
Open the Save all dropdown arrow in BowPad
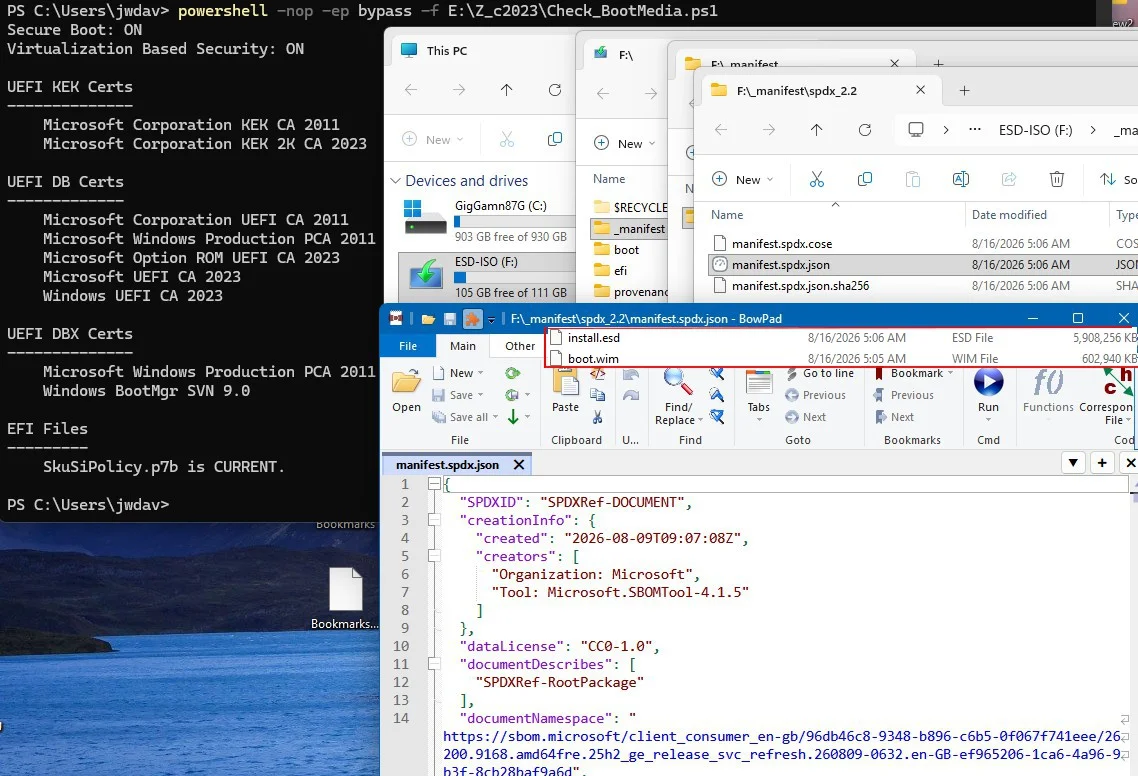click(x=495, y=417)
